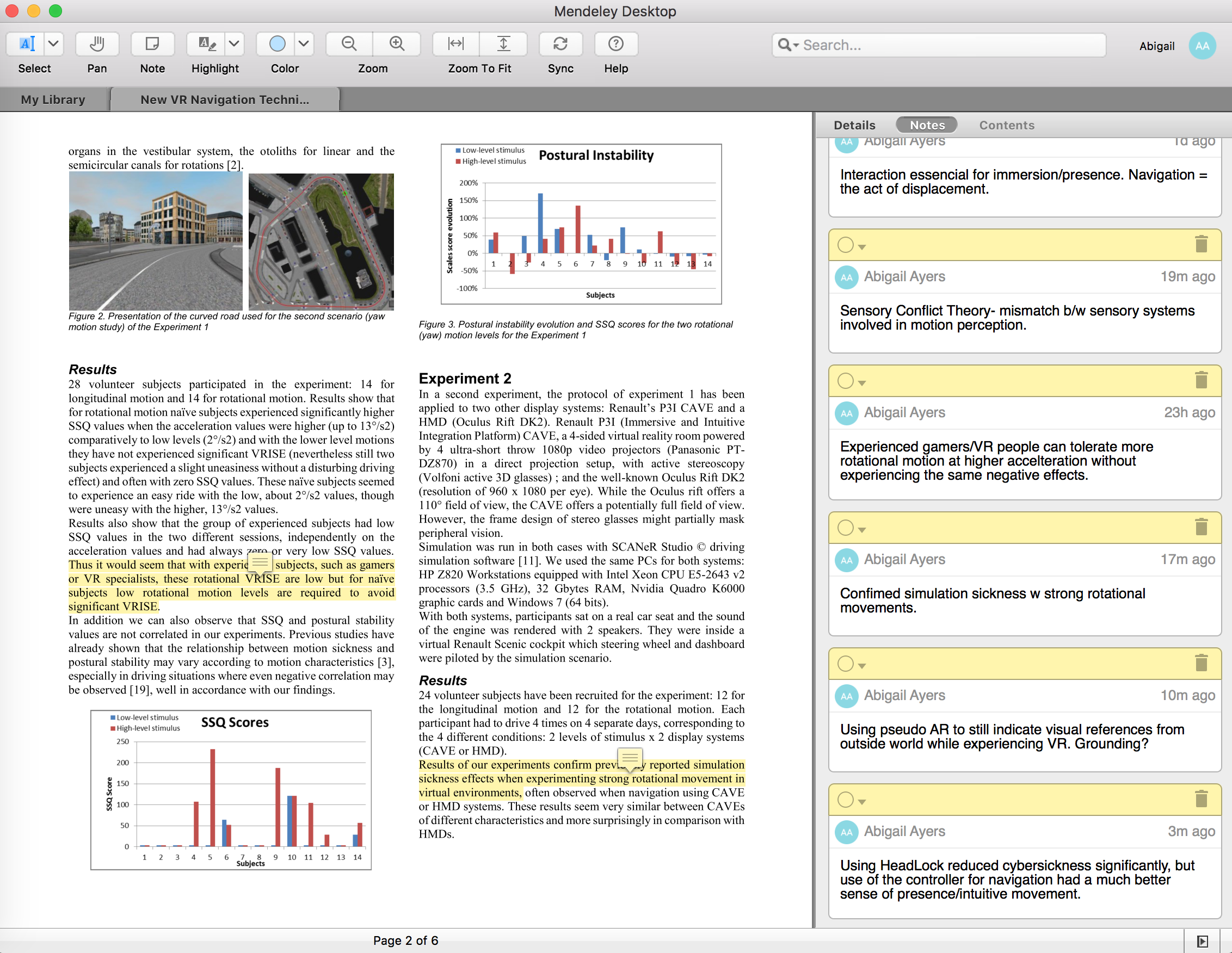
Task: Open the Details panel tab
Action: click(x=854, y=125)
